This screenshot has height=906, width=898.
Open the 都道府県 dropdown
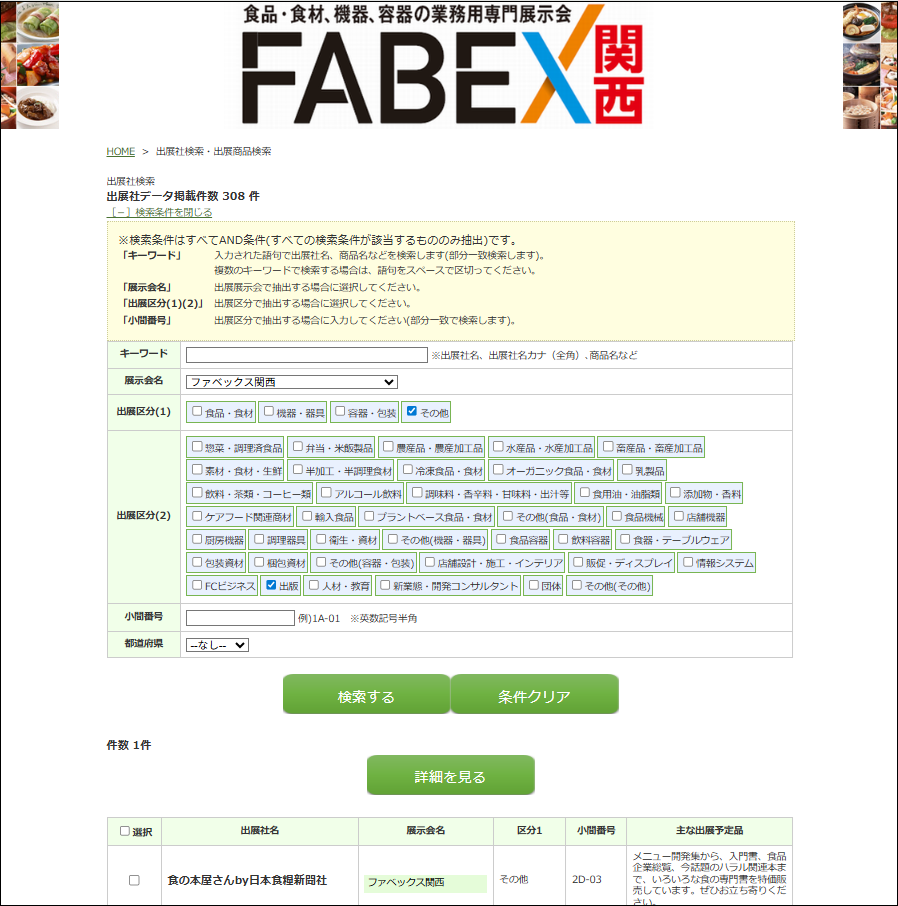[x=217, y=645]
